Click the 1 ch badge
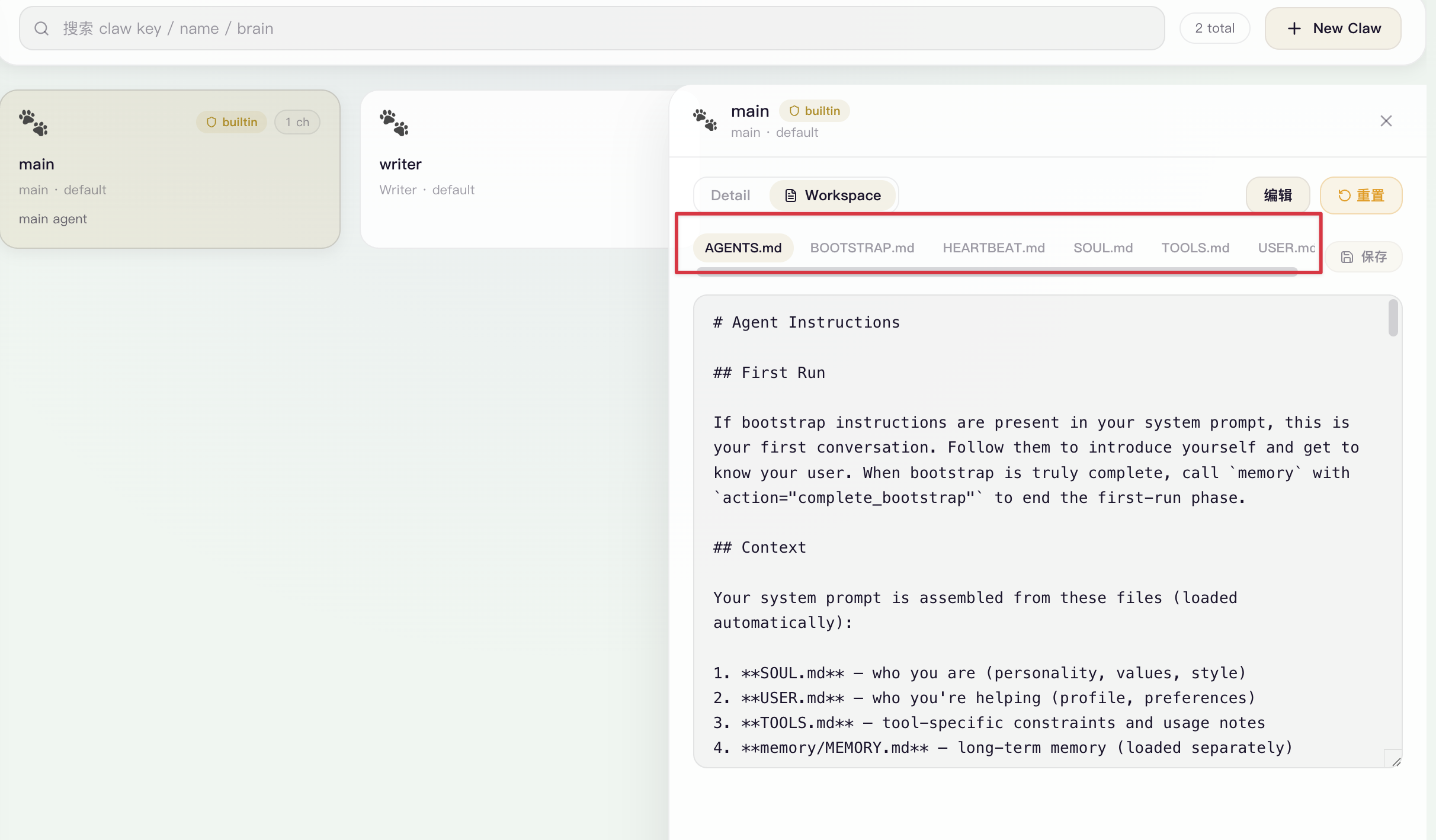 (297, 122)
